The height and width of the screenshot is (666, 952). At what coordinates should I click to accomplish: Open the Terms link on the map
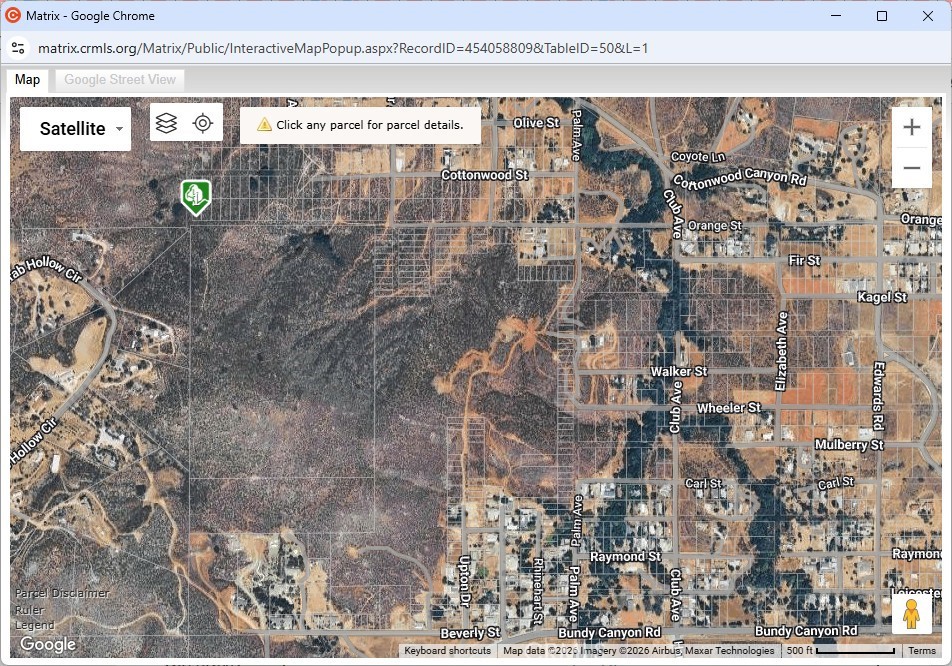(x=922, y=650)
